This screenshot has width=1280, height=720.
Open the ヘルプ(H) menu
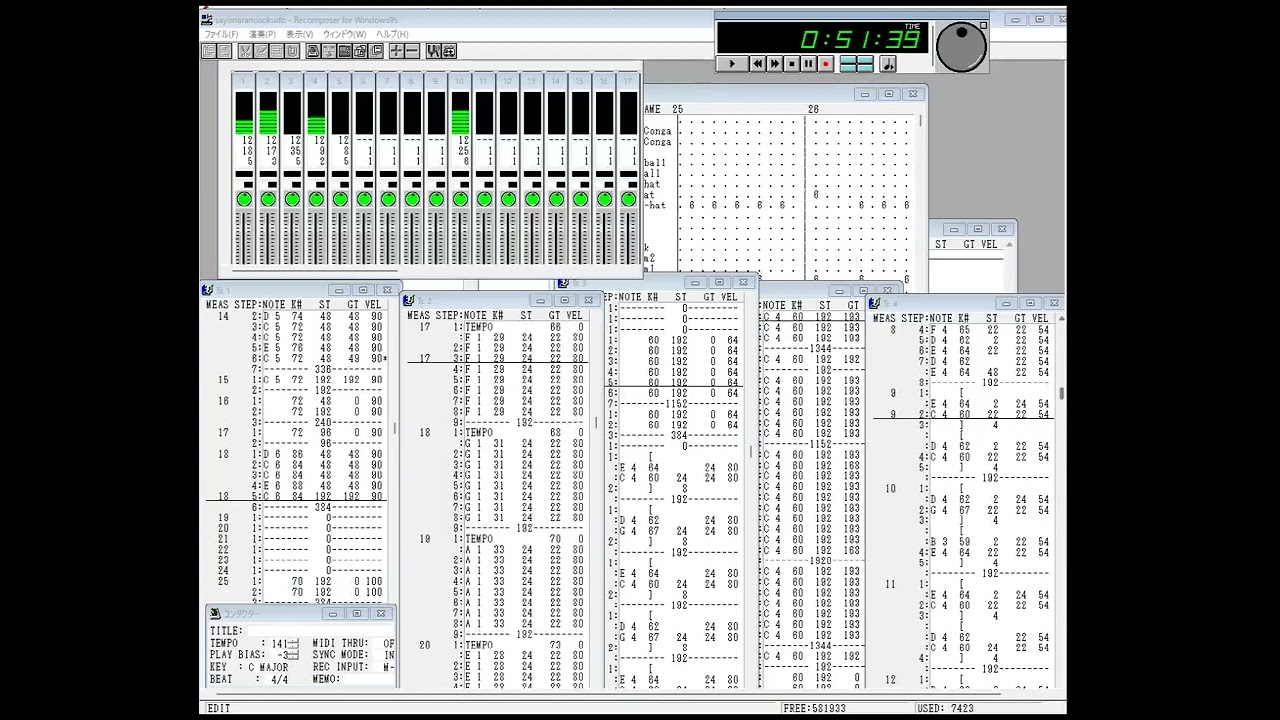[392, 34]
